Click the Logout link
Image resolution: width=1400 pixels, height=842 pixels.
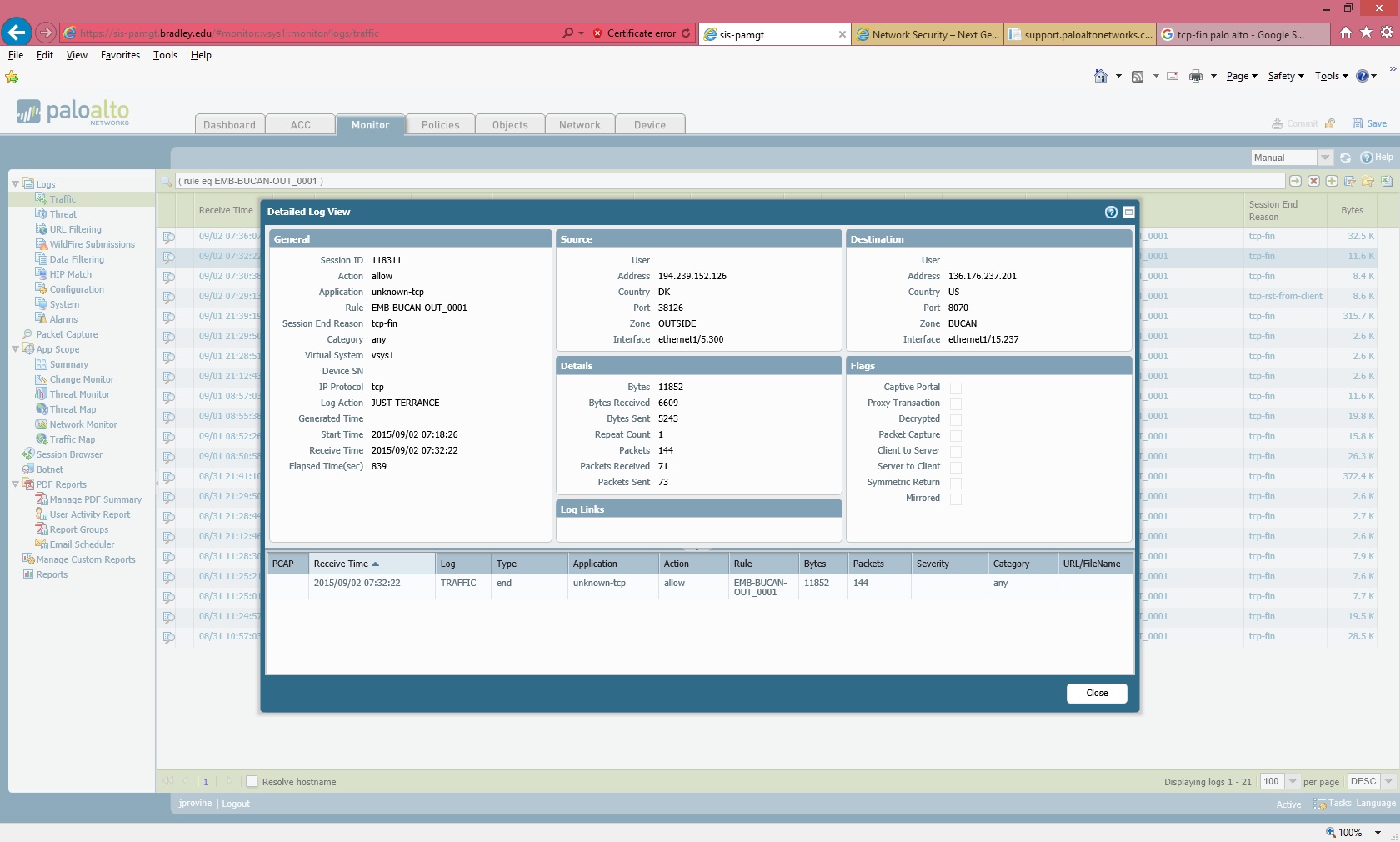236,804
